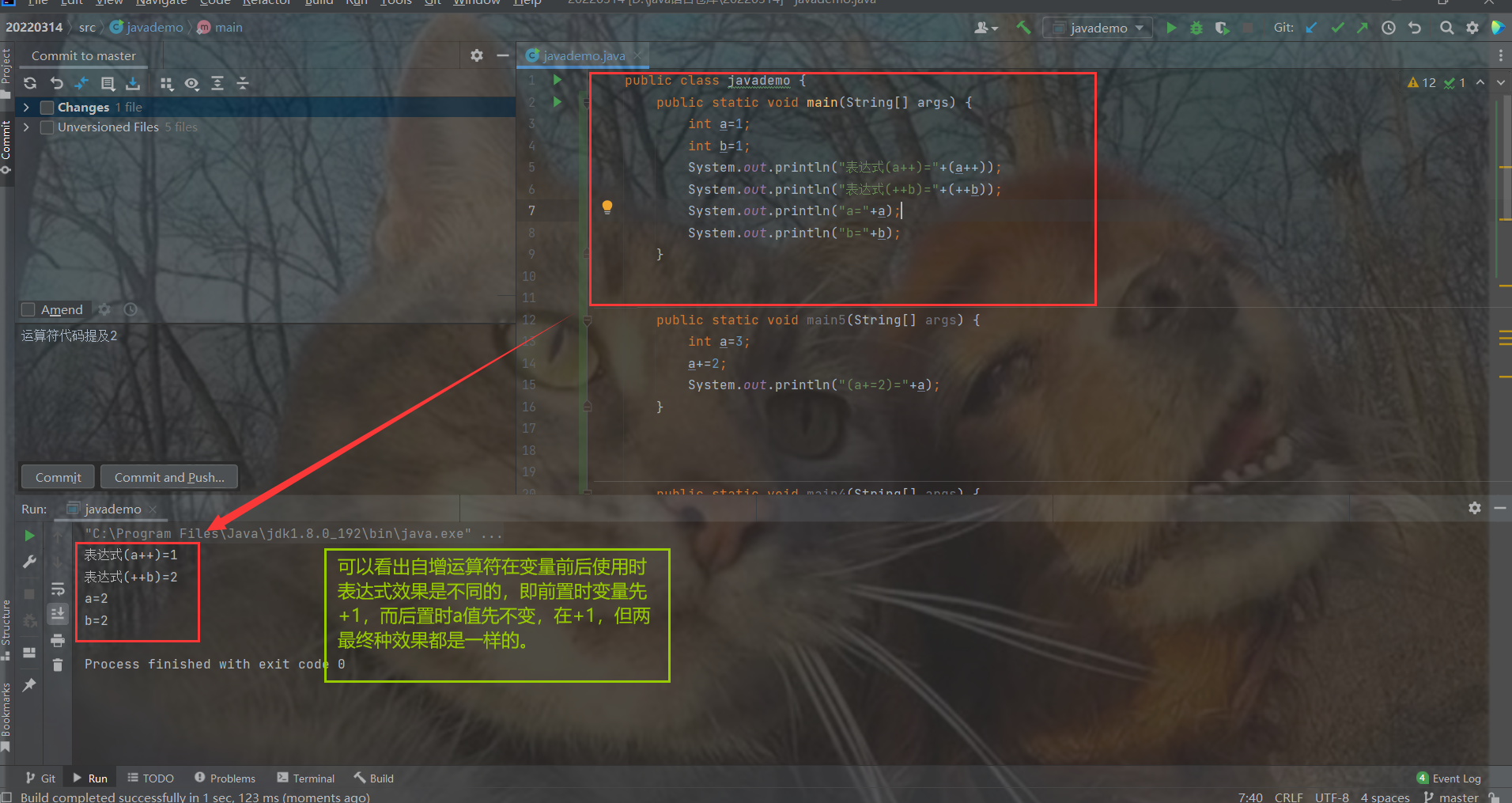
Task: Click javademo breadcrumb in navigation bar
Action: click(146, 28)
